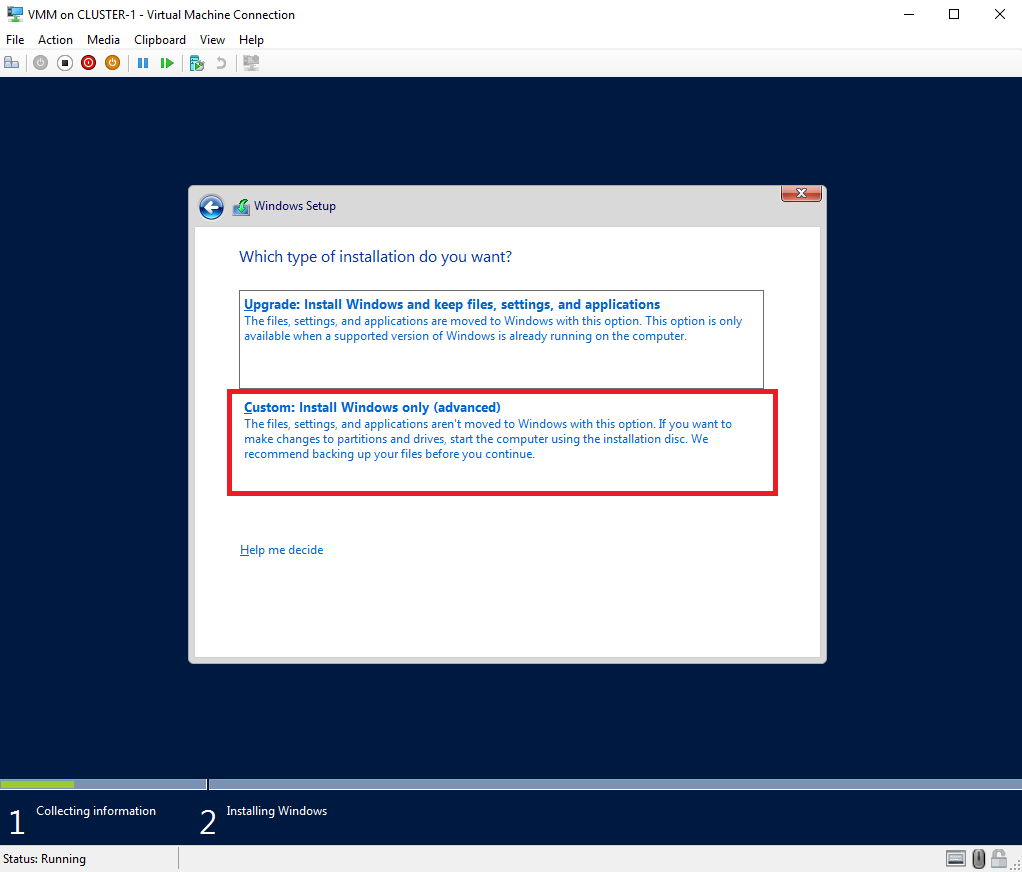Click the setup progress bar
This screenshot has width=1022, height=872.
pyautogui.click(x=511, y=784)
